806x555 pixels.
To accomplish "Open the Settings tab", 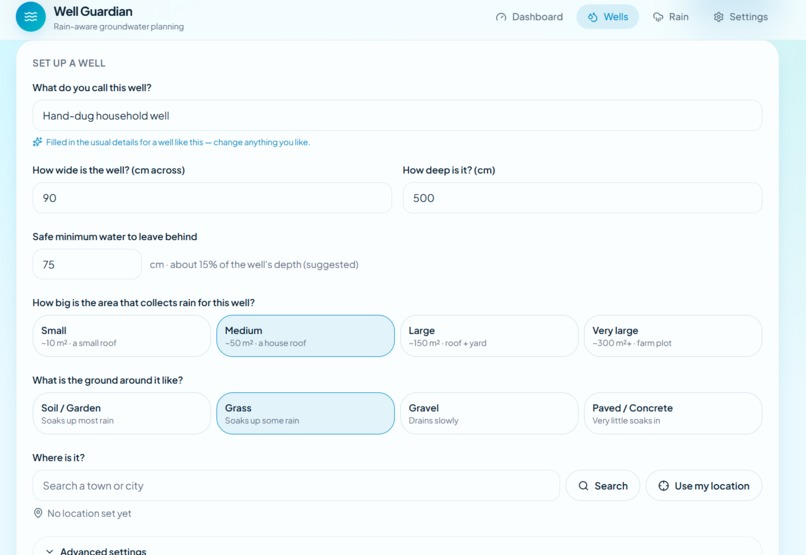I will 740,17.
